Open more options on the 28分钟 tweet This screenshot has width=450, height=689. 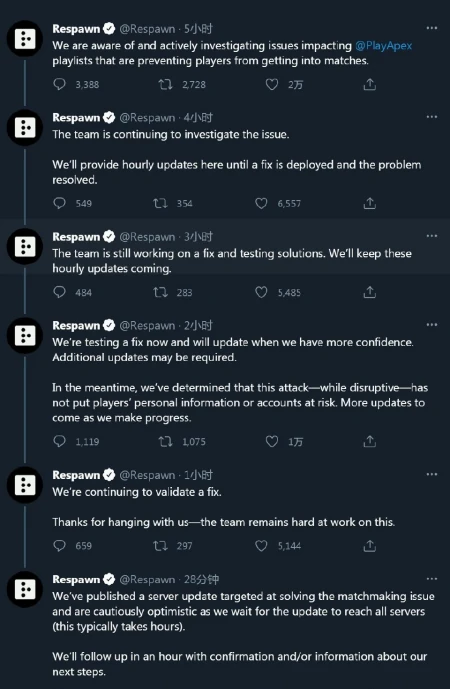pyautogui.click(x=432, y=579)
